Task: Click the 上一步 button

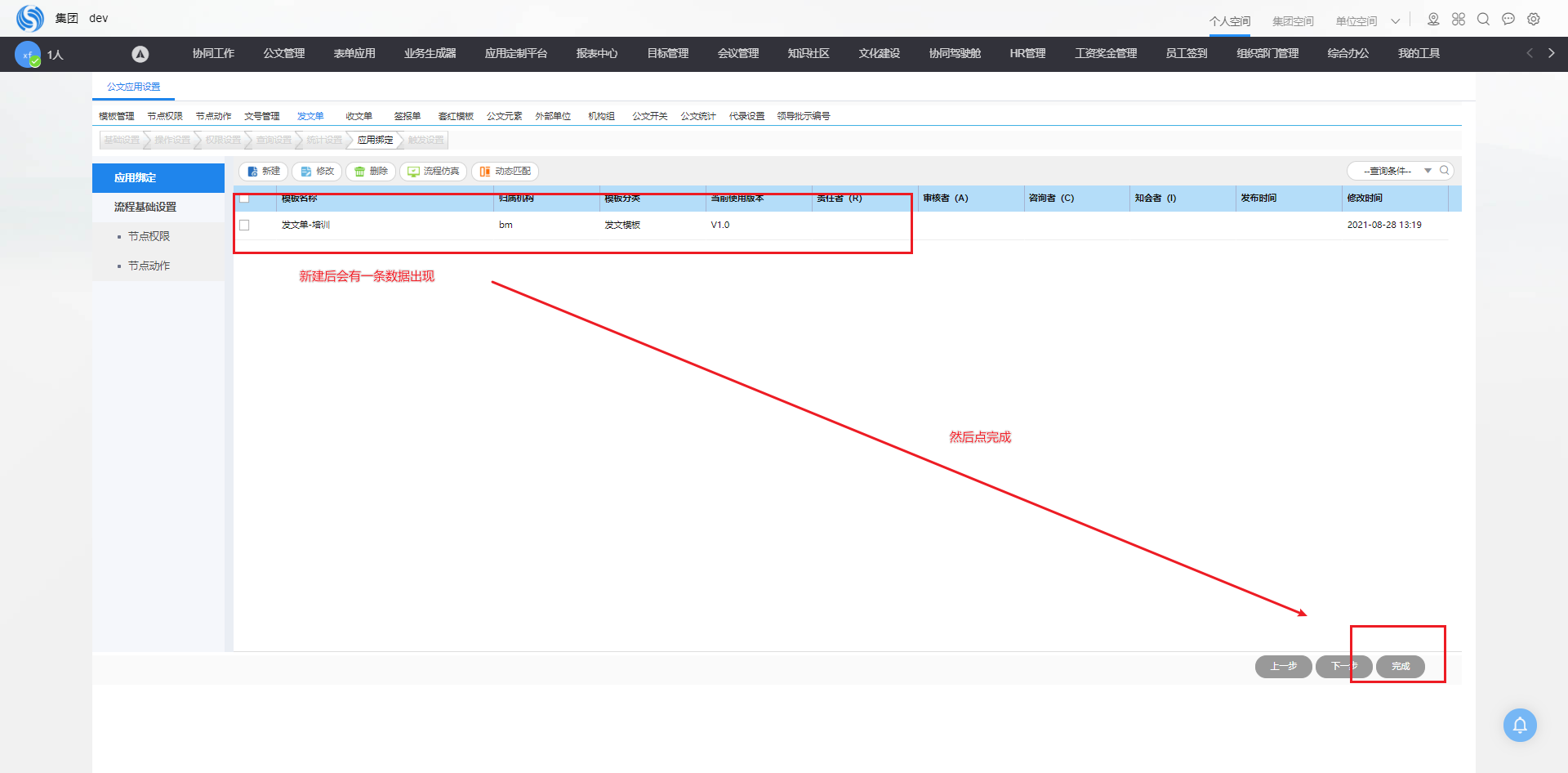Action: click(1284, 667)
